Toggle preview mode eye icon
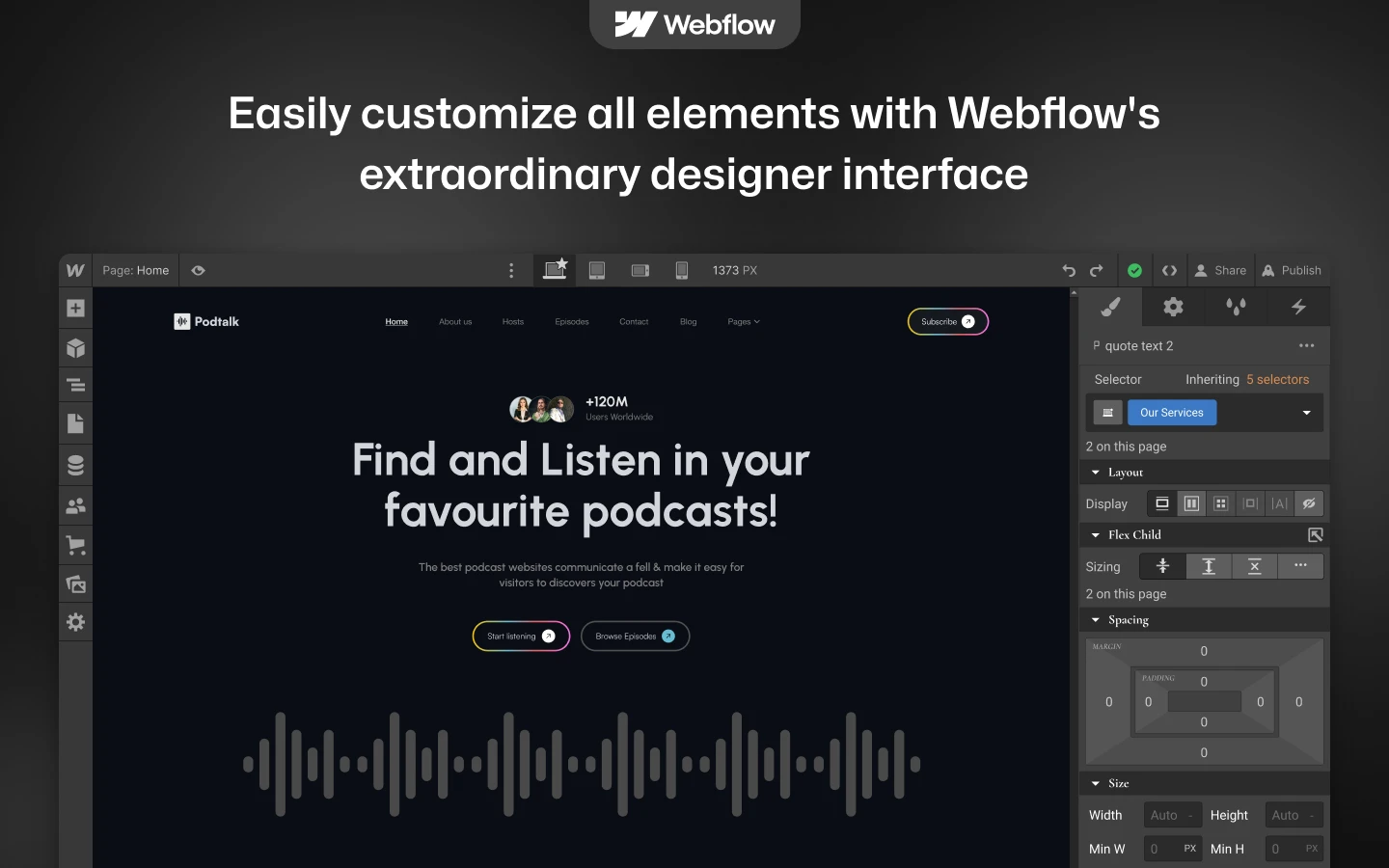 coord(198,271)
